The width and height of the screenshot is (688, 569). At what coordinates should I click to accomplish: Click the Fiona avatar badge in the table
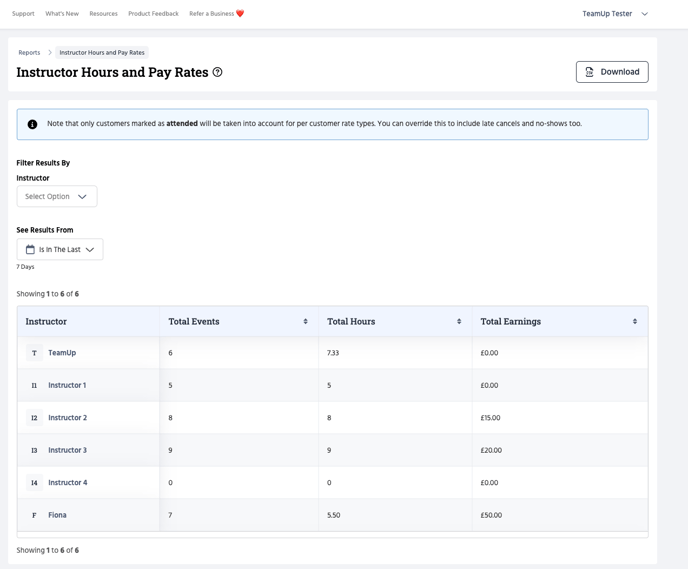pos(34,515)
